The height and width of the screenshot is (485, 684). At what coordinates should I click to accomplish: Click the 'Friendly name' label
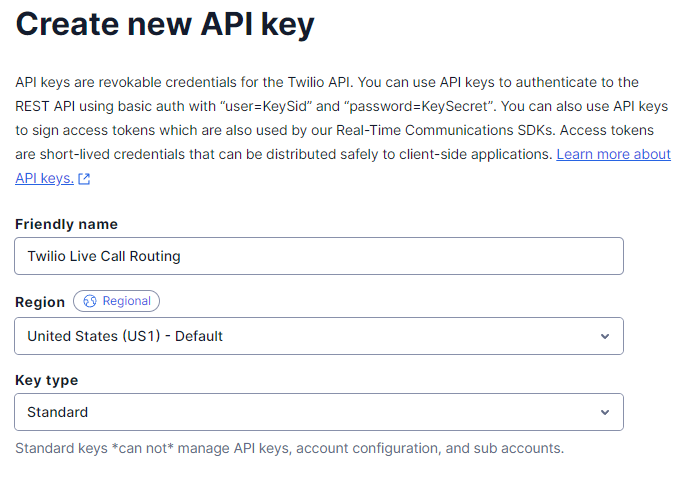(66, 224)
